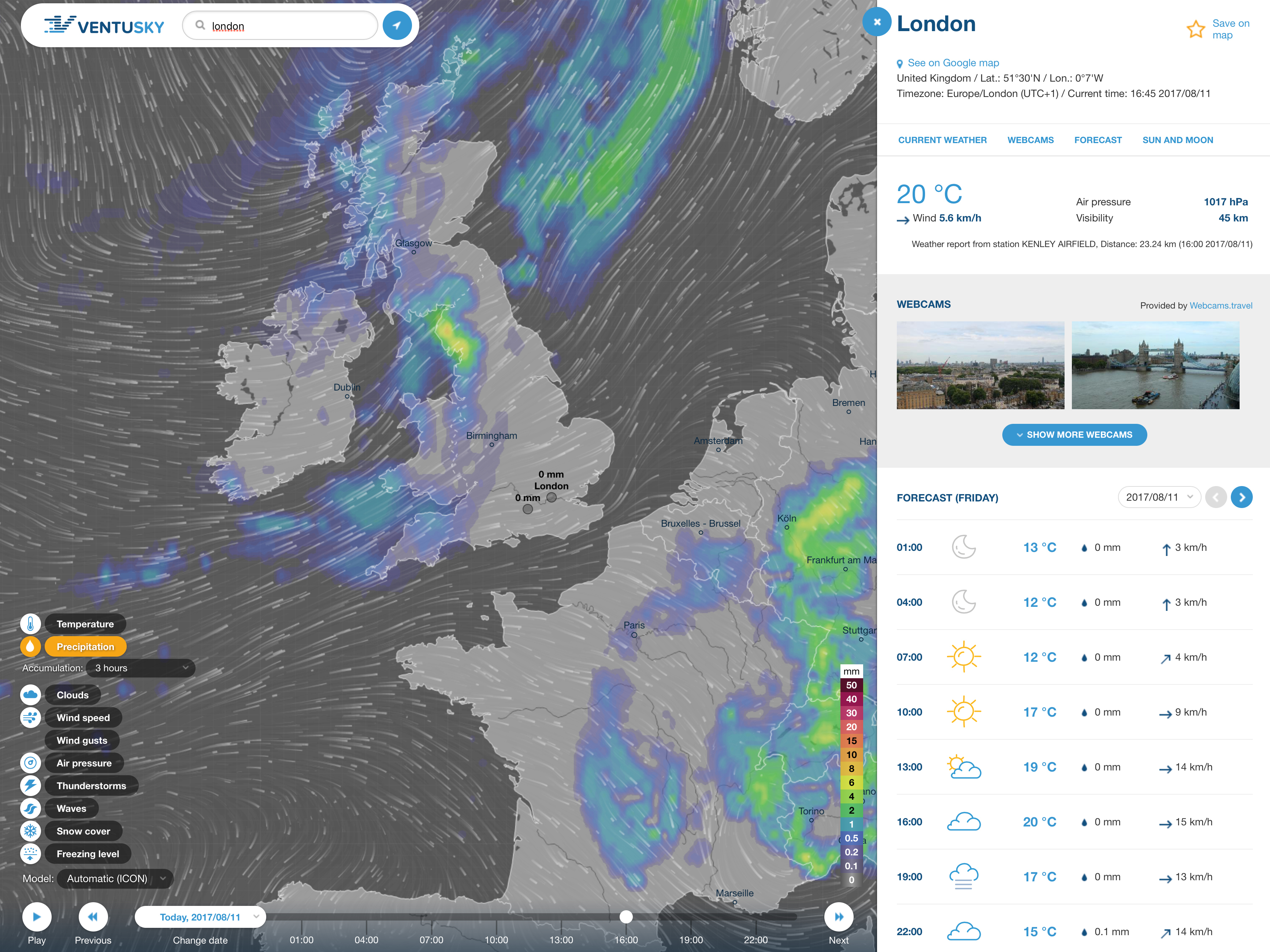Open the Accumulation 3 hours dropdown
This screenshot has height=952, width=1270.
coord(141,668)
